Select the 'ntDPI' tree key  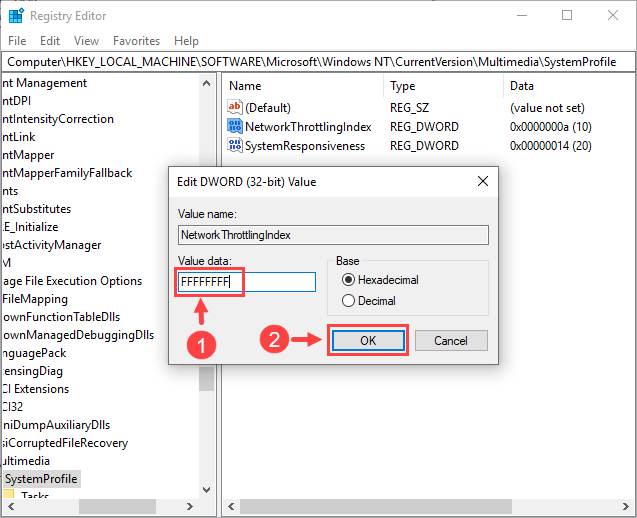(x=16, y=101)
